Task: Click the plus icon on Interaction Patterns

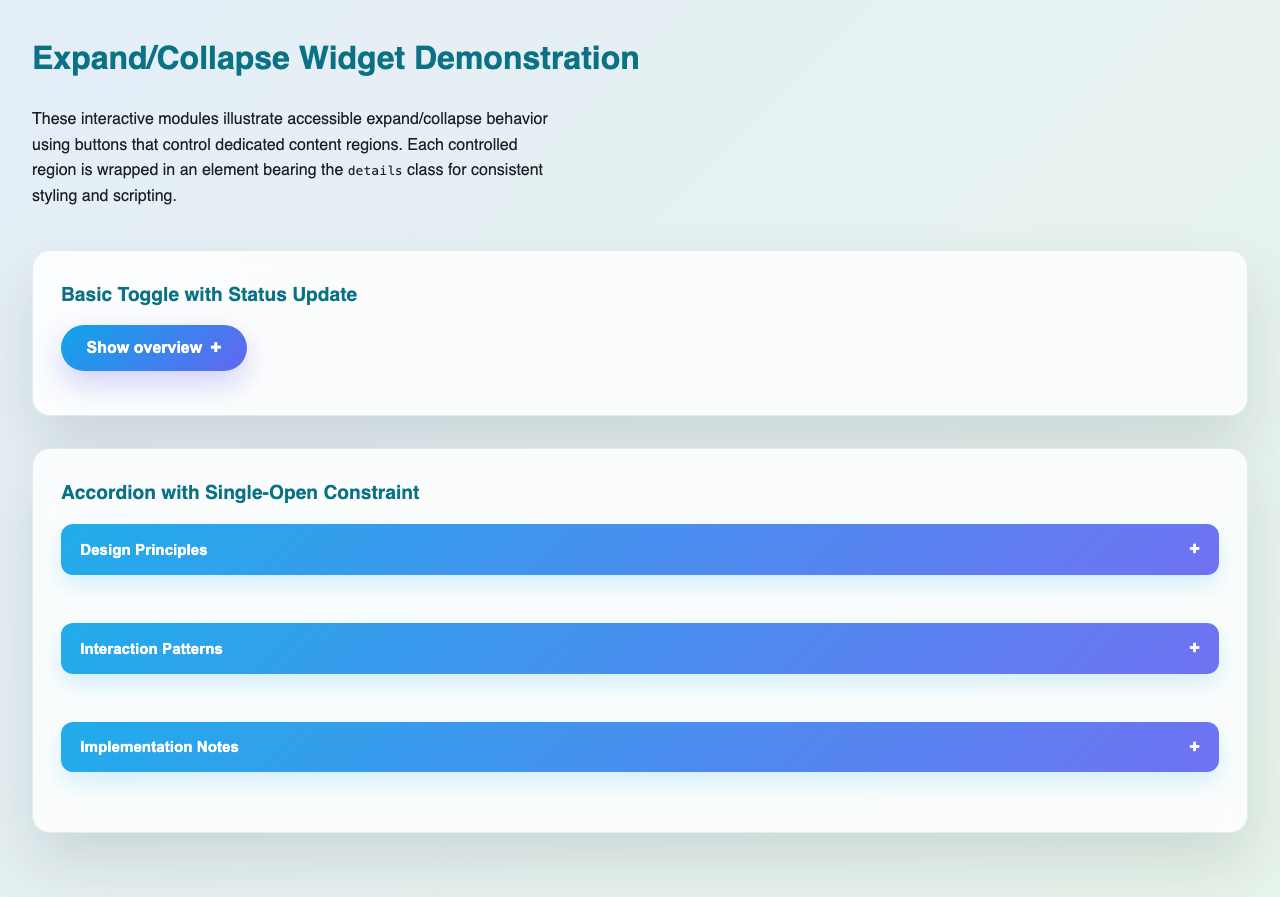Action: point(1193,648)
